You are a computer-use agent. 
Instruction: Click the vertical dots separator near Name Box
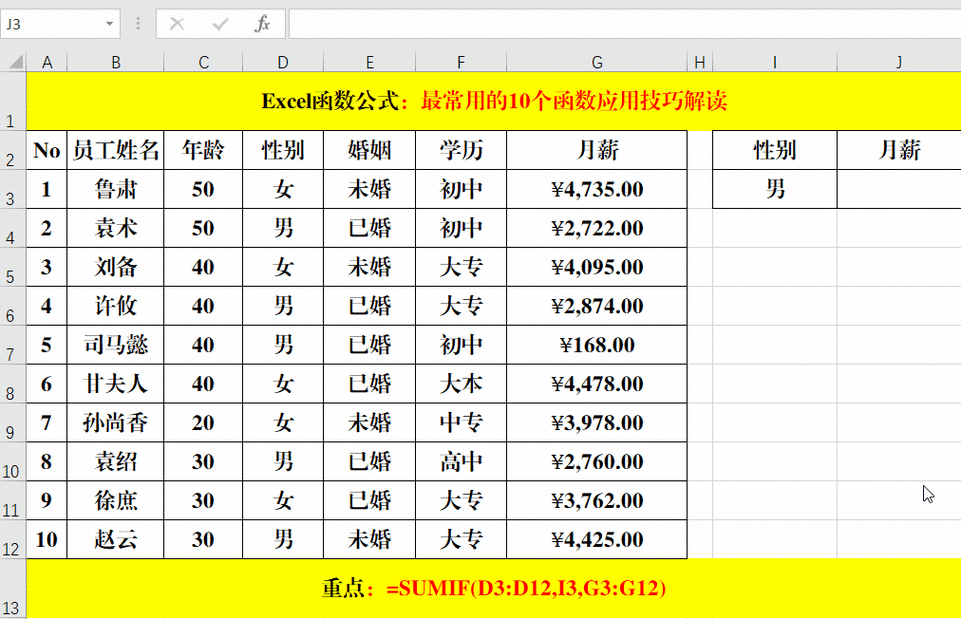(137, 23)
